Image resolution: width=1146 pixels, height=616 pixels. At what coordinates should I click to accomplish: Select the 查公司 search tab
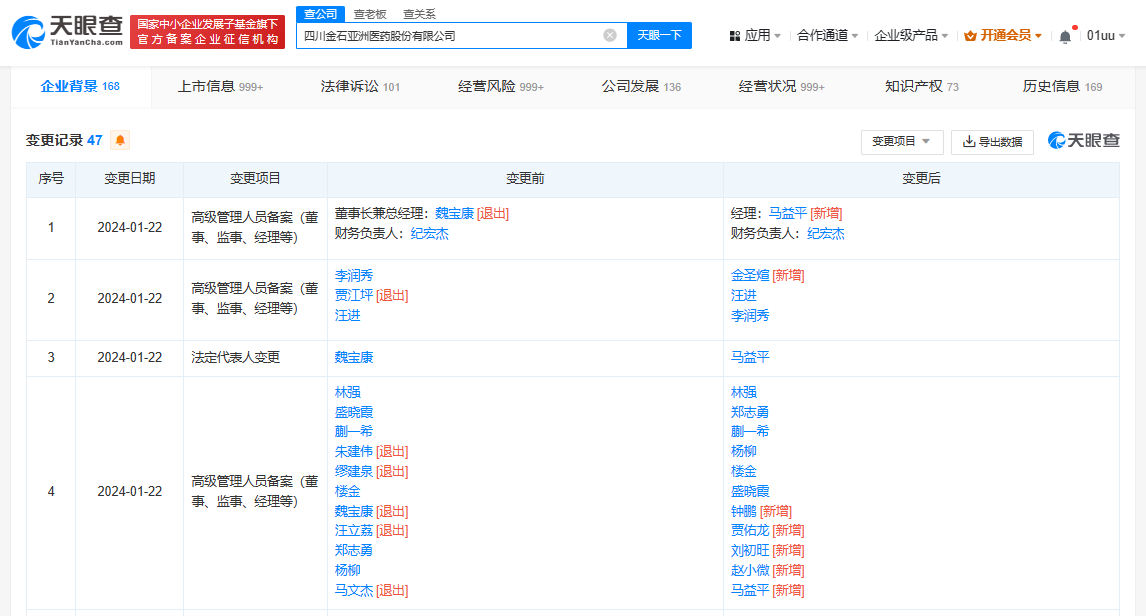[x=320, y=14]
